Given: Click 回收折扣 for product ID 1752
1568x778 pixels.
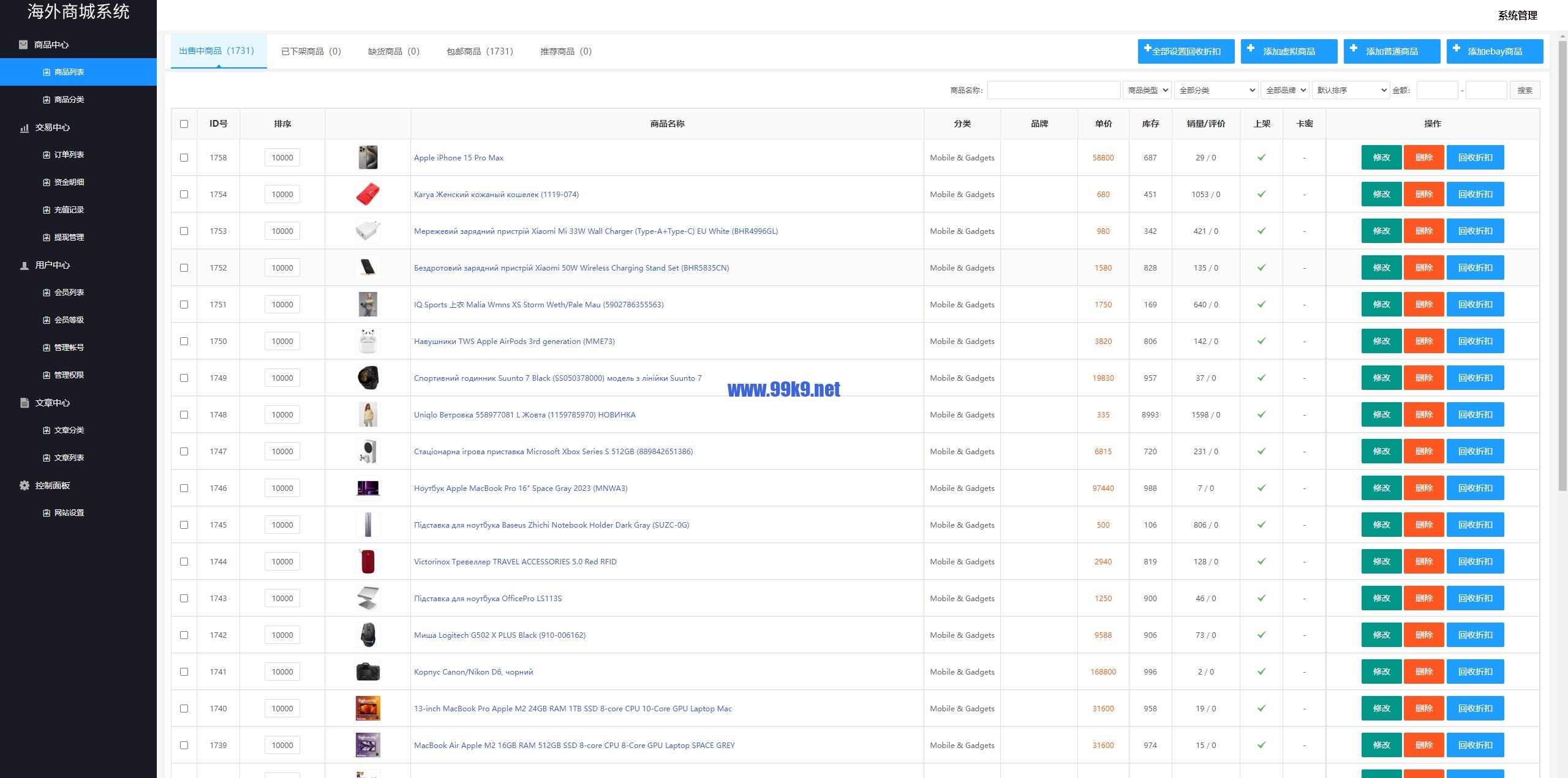Looking at the screenshot, I should [1475, 267].
